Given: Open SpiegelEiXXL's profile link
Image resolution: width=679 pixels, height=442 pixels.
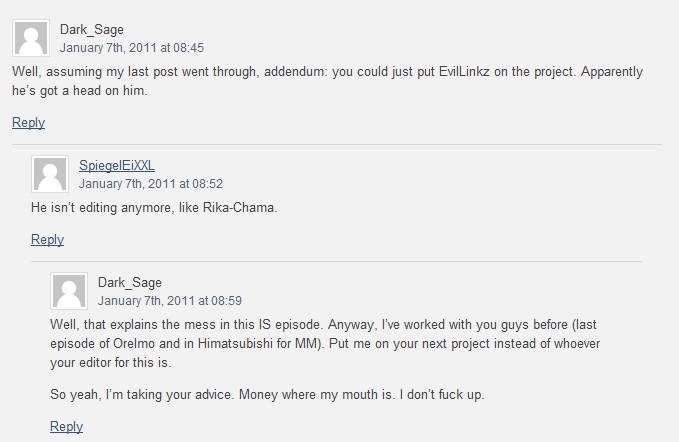Looking at the screenshot, I should [116, 165].
